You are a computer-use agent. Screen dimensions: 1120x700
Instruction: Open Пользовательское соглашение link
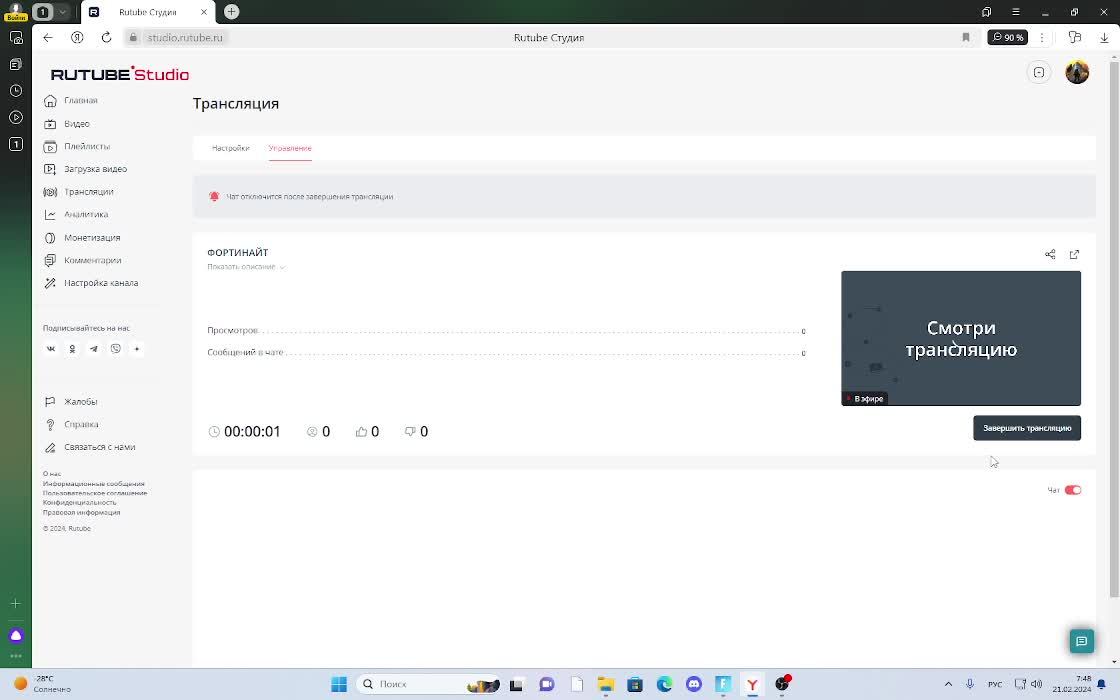pyautogui.click(x=95, y=493)
